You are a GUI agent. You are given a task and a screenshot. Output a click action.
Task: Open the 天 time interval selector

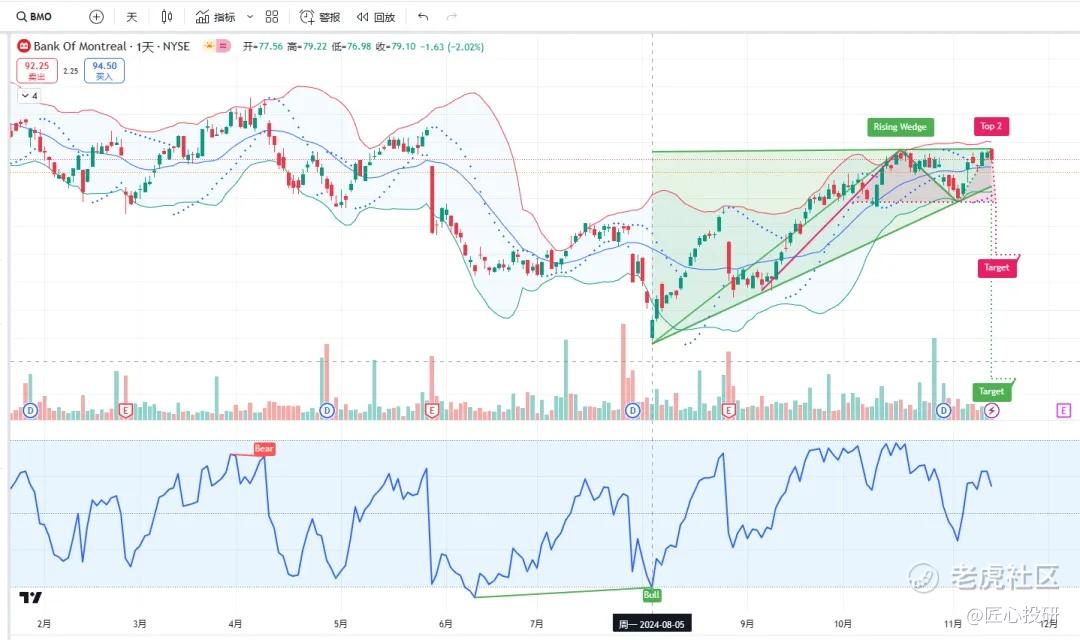[x=132, y=17]
